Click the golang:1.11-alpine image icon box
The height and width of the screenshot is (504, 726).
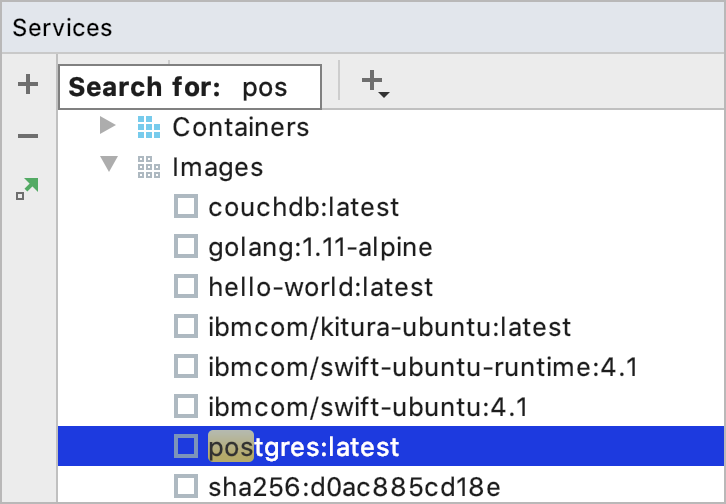click(186, 246)
